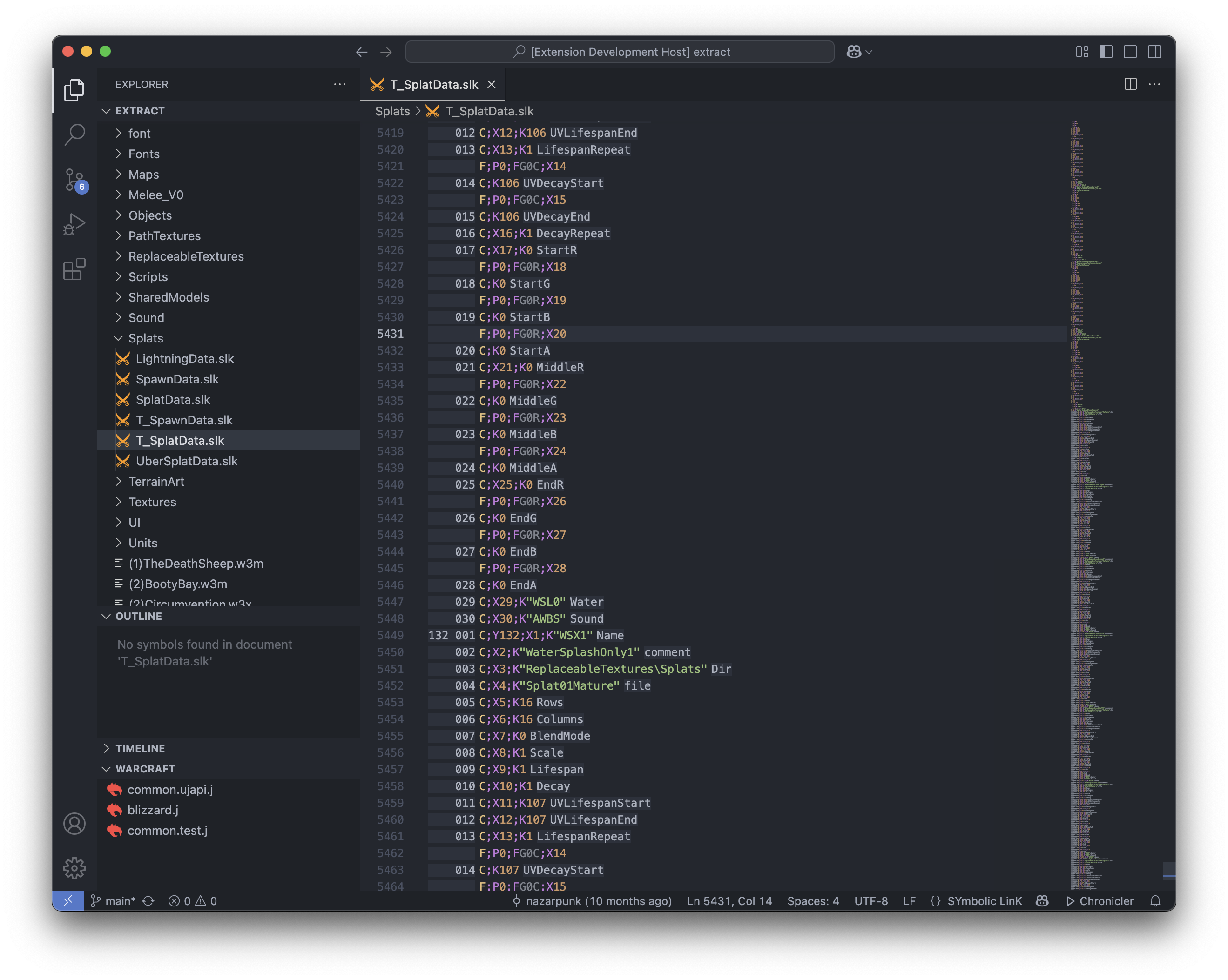Click the SYmbolic LinK language mode

984,901
